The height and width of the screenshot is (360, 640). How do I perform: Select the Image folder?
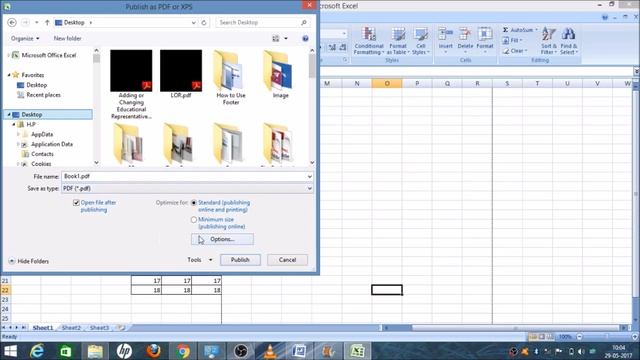pyautogui.click(x=280, y=74)
